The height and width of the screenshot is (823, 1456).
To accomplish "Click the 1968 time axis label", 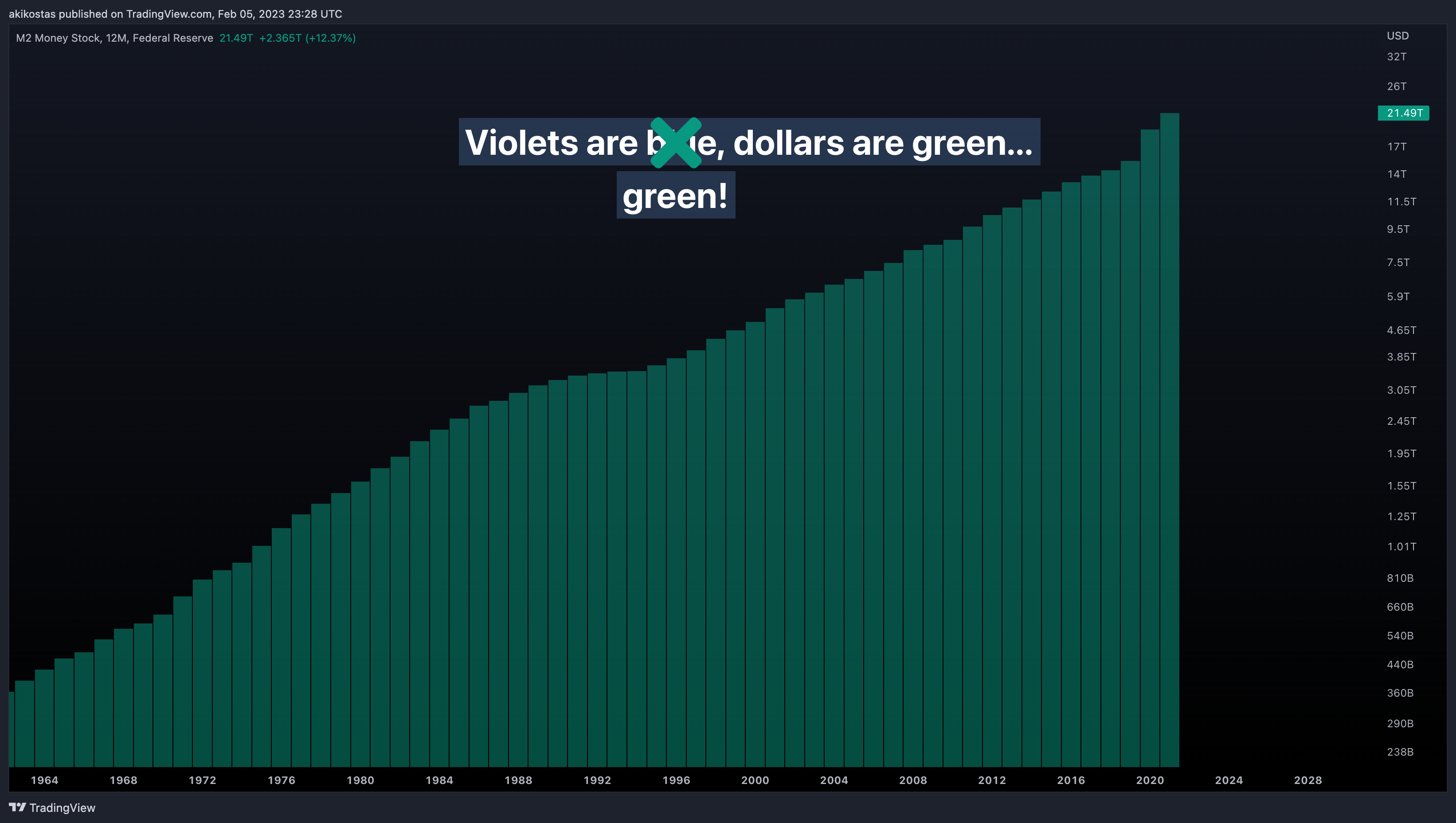I will pos(124,780).
